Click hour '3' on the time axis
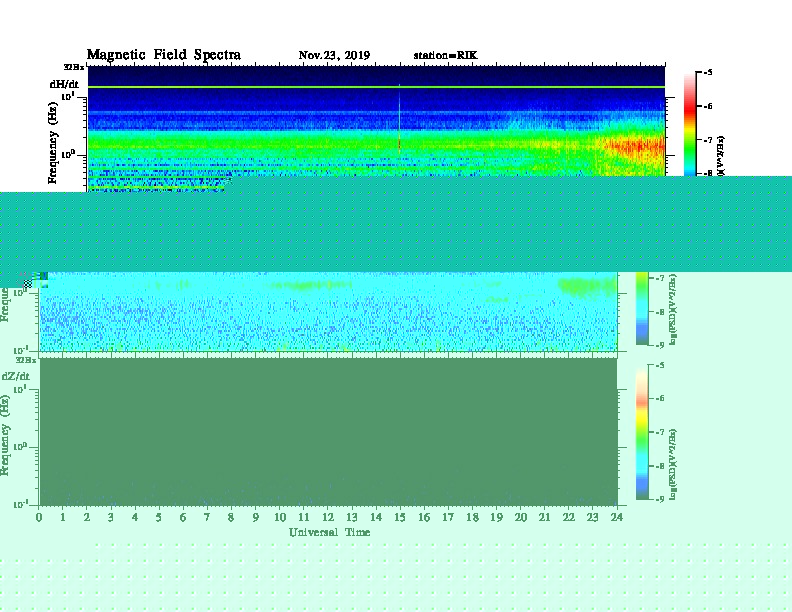 pos(111,517)
